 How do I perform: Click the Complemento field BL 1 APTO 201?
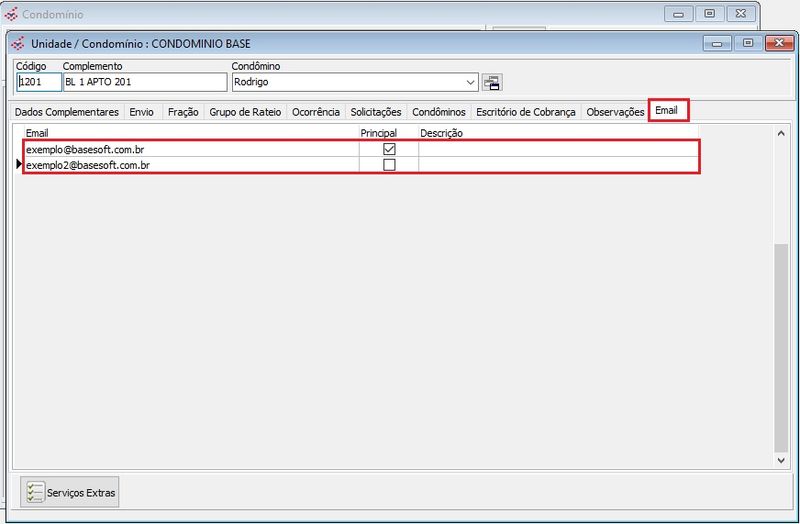point(145,82)
